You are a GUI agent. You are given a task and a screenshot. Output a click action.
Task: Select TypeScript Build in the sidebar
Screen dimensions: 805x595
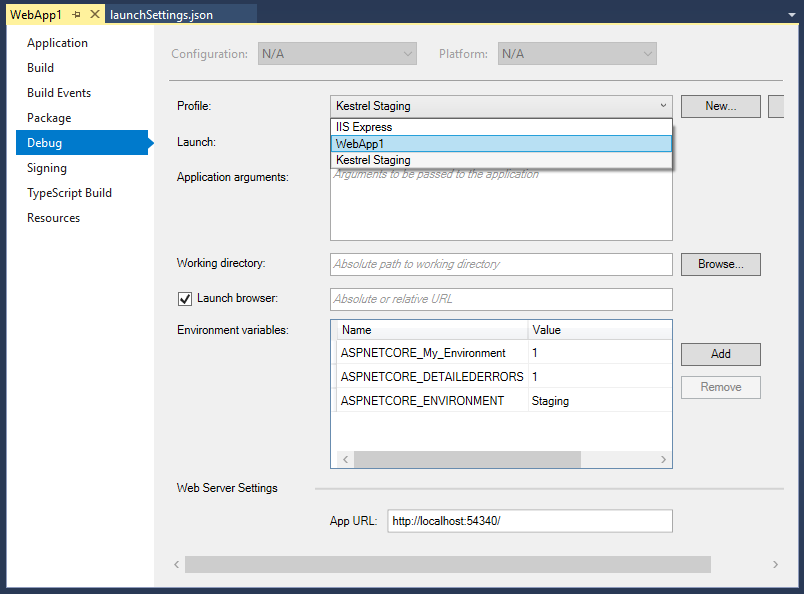pos(66,192)
